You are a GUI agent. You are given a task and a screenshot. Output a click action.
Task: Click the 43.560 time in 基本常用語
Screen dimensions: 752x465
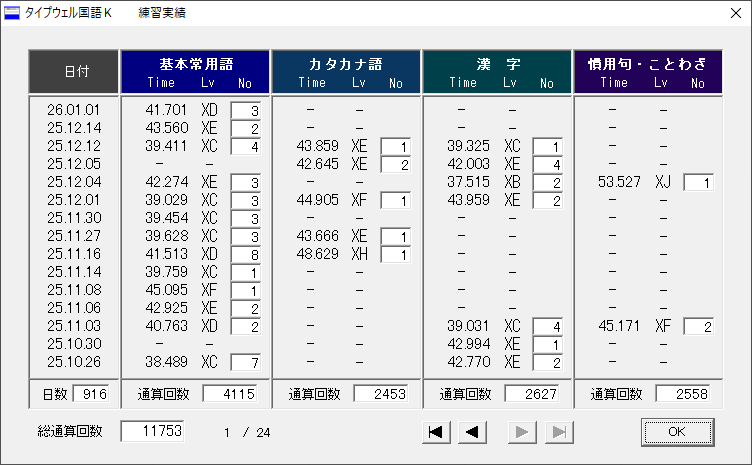(x=166, y=128)
